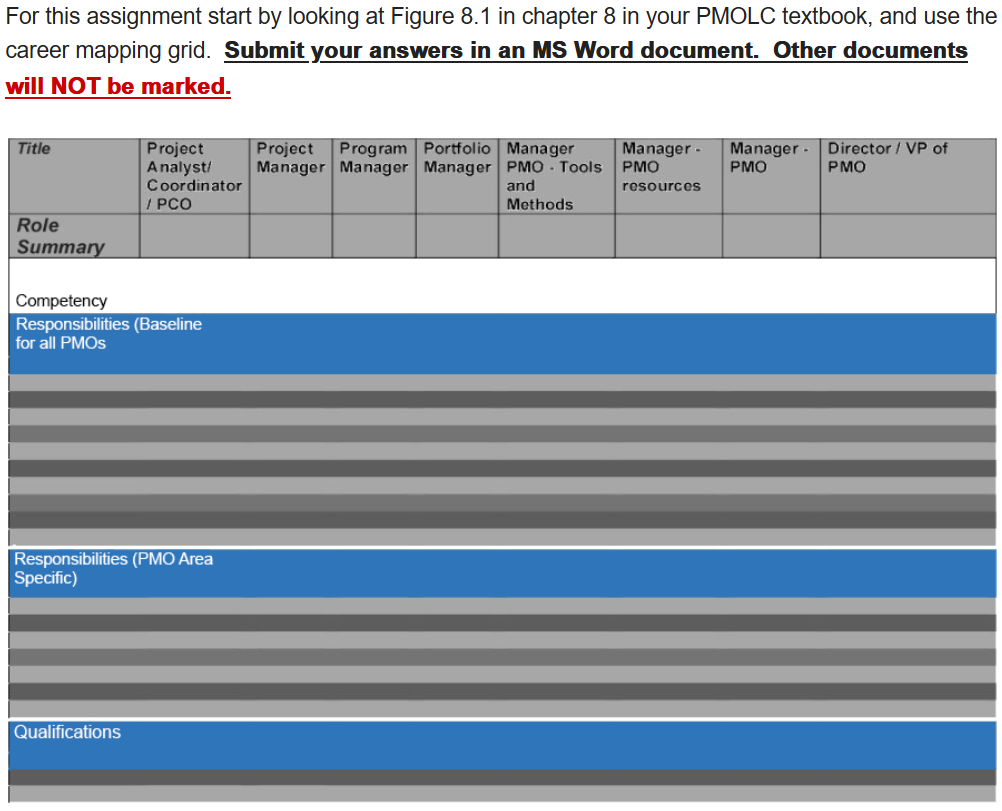The height and width of the screenshot is (811, 1002).
Task: Click the Role Summary cell under Portfolio Manager
Action: click(x=455, y=235)
